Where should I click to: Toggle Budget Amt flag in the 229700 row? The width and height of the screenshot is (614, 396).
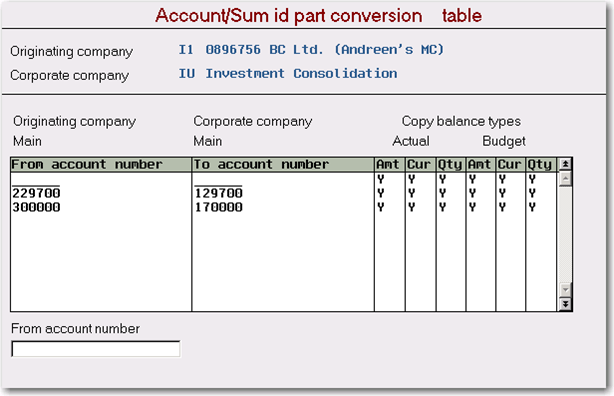pos(472,193)
